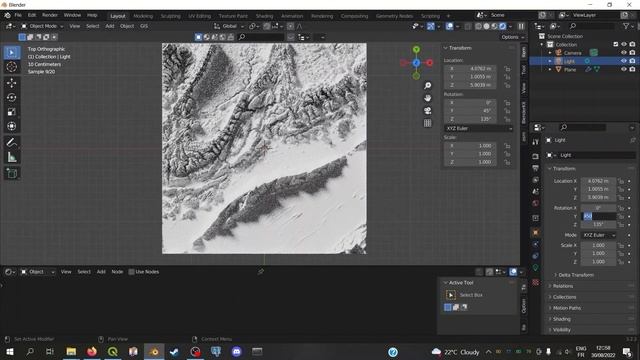Open the Tool properties tab icon
This screenshot has width=640, height=360.
coord(536,142)
